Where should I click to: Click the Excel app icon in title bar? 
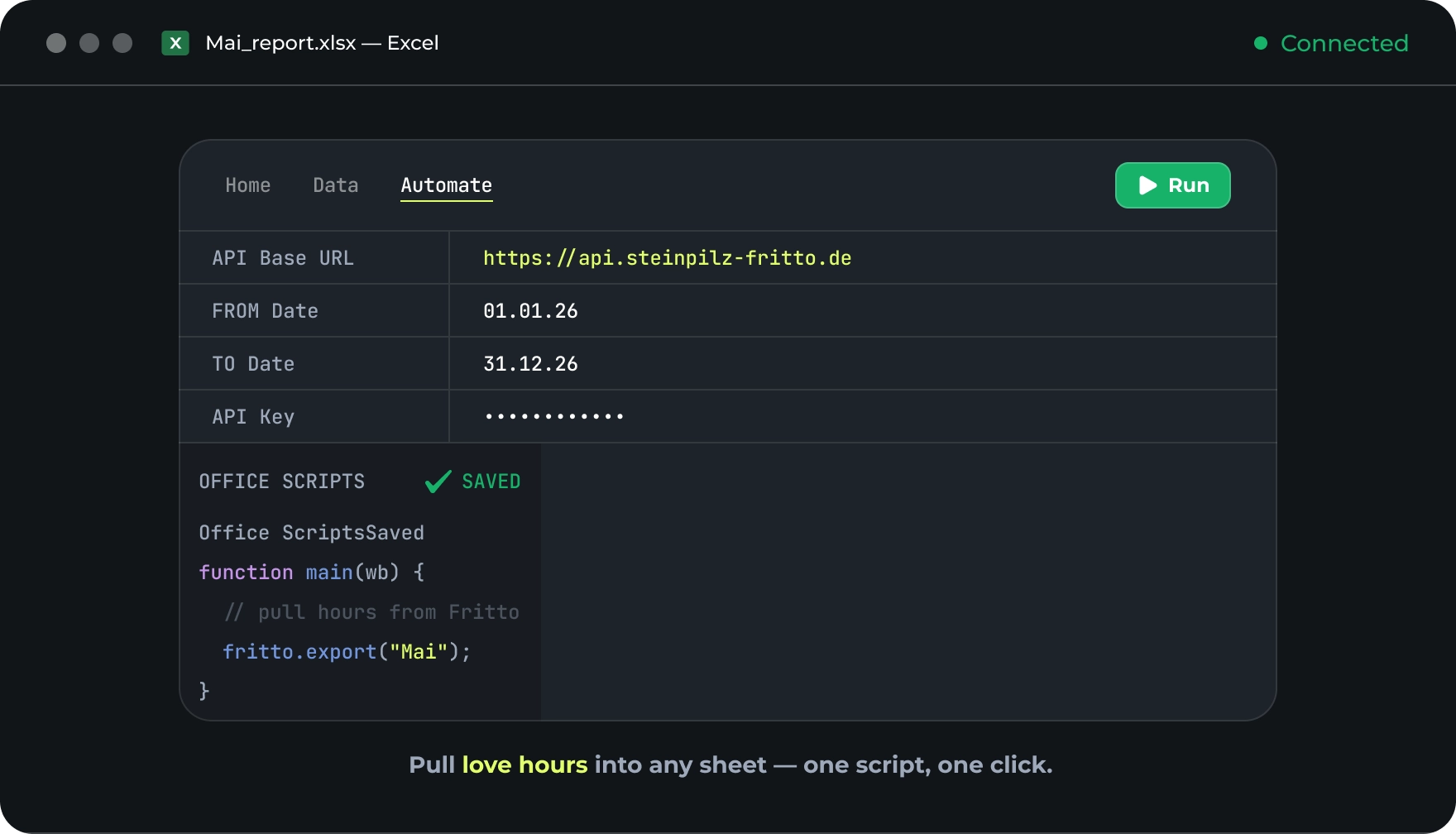pos(175,43)
